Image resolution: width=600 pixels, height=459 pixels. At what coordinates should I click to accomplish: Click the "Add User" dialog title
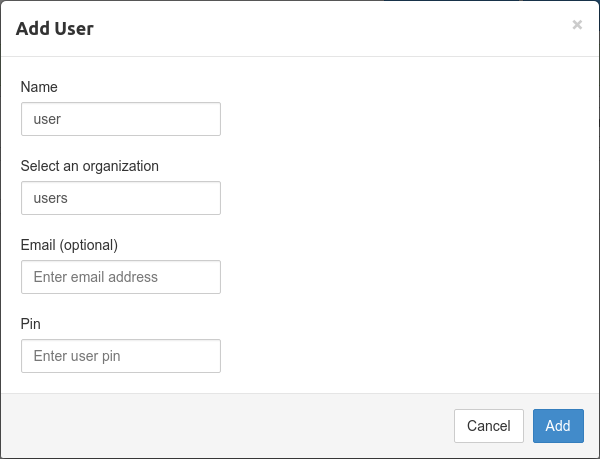click(55, 29)
